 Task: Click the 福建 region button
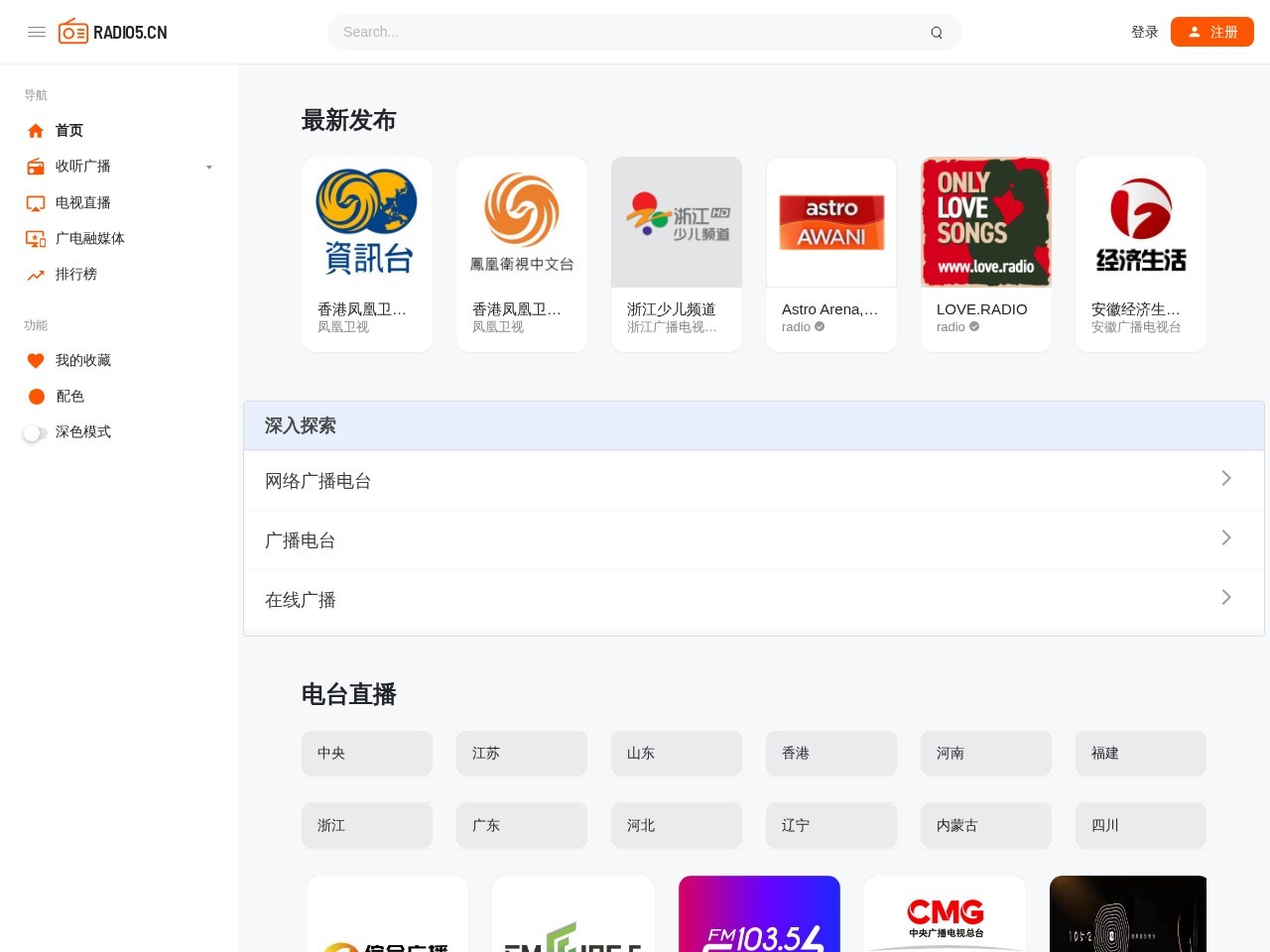coord(1141,754)
